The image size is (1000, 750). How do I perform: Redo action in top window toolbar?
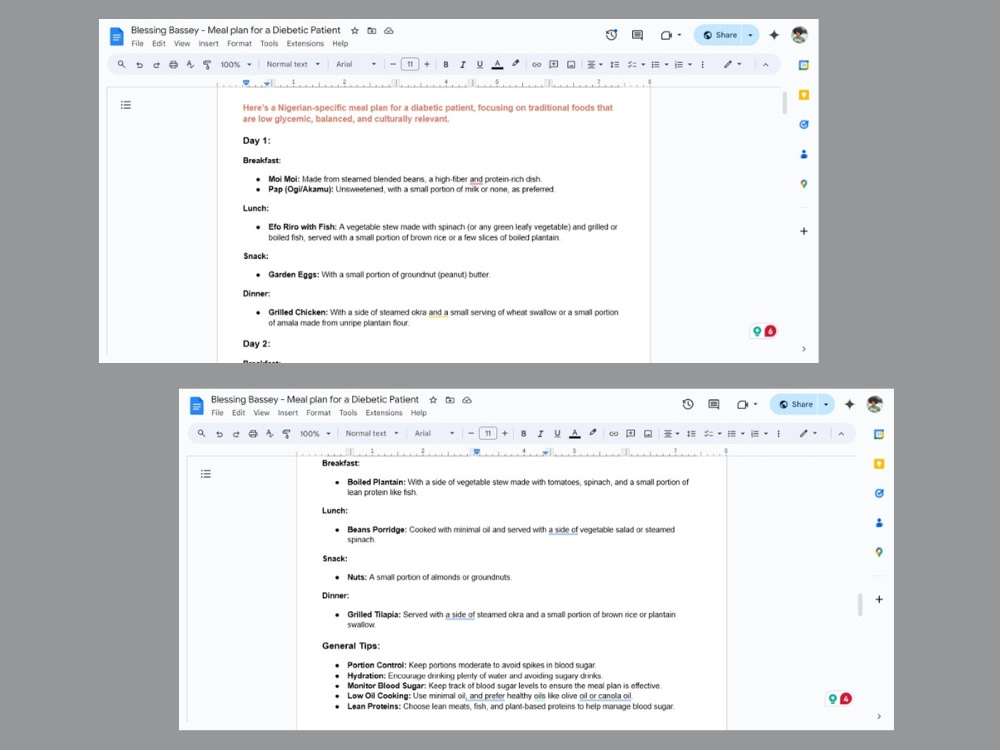[x=156, y=64]
